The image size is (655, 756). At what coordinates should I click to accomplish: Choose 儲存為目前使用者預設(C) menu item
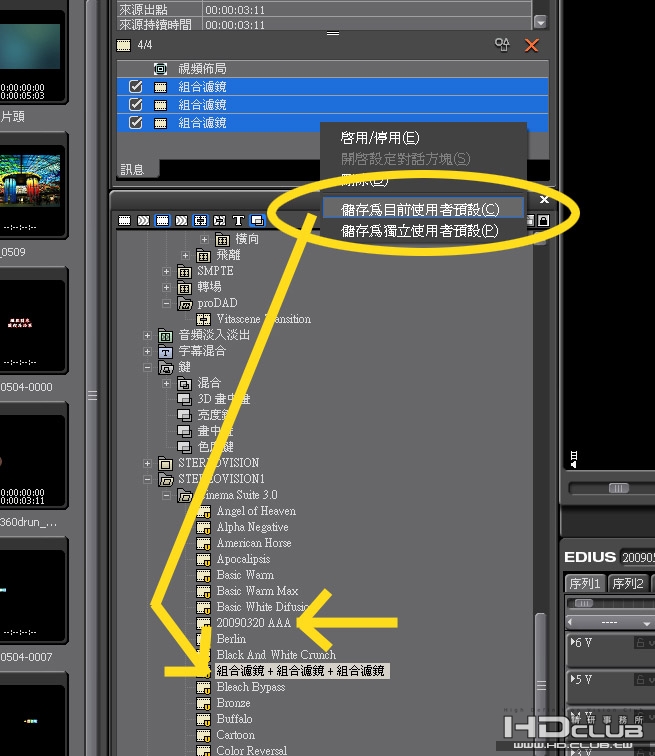(x=423, y=209)
